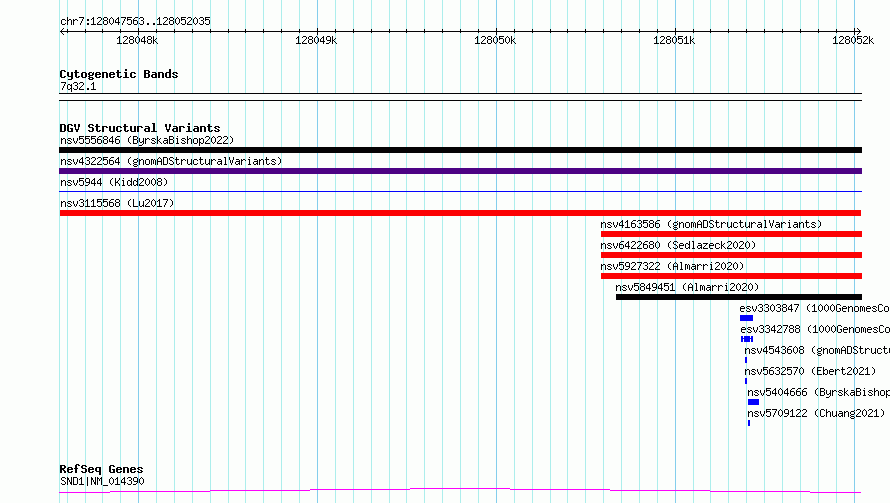
Task: Click the nsv5944 thin blue variant line
Action: [x=460, y=192]
